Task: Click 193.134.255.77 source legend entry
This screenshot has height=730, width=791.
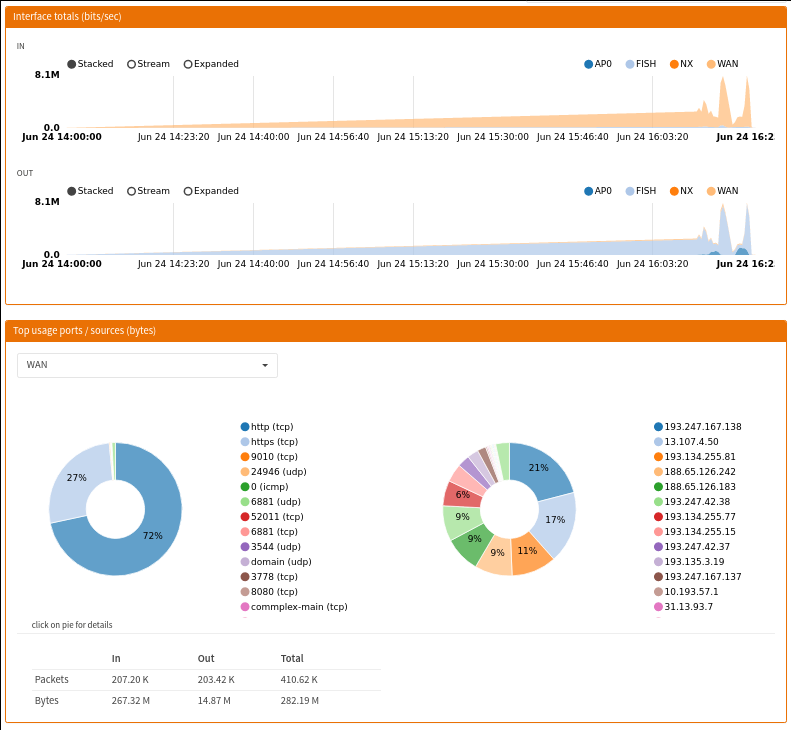Action: (x=695, y=517)
